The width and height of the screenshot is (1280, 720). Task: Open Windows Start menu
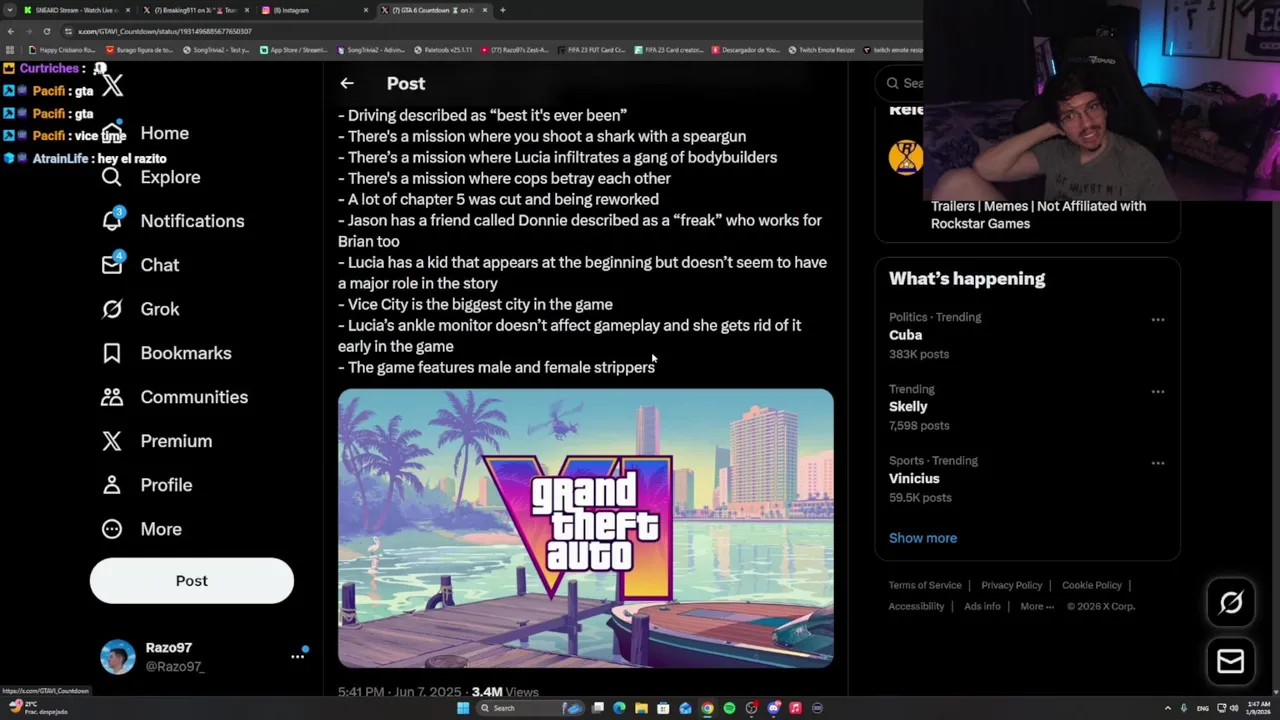[463, 708]
